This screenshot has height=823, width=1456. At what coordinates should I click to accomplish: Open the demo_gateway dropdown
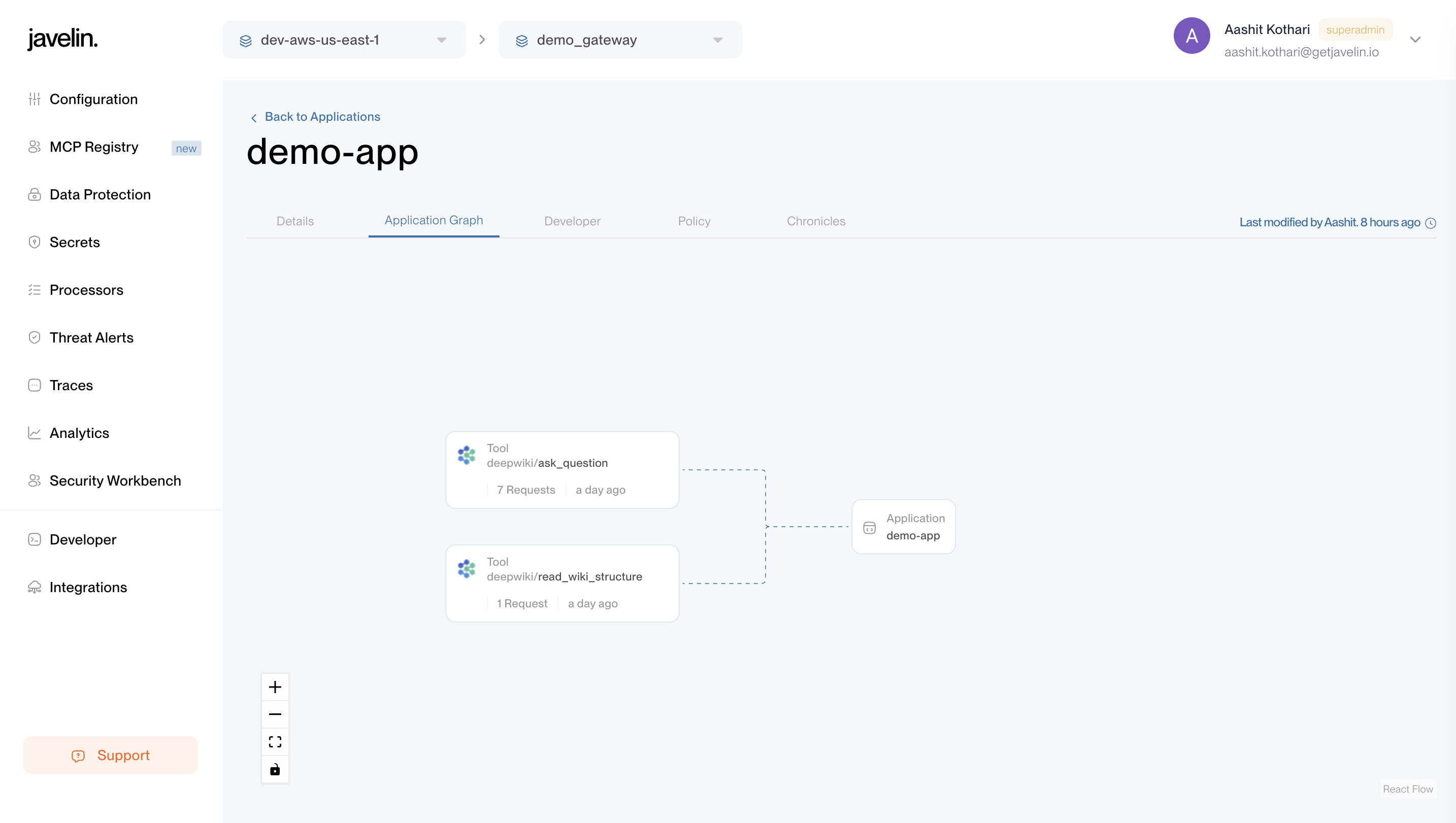coord(619,40)
